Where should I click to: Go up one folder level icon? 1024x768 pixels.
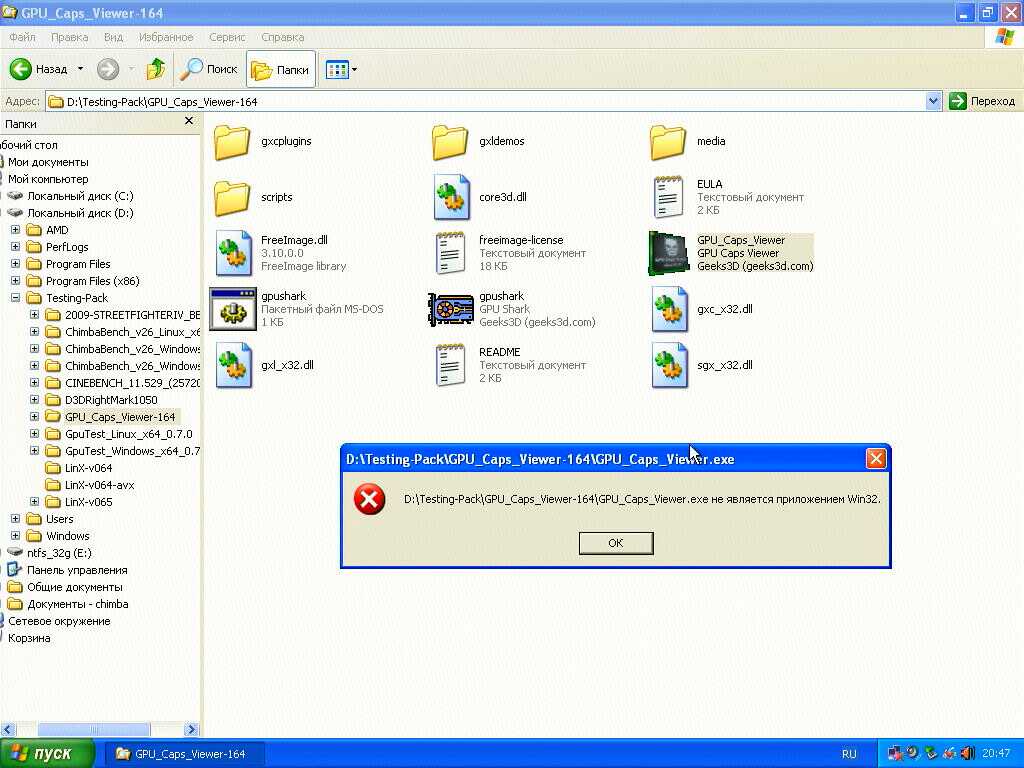(x=155, y=69)
